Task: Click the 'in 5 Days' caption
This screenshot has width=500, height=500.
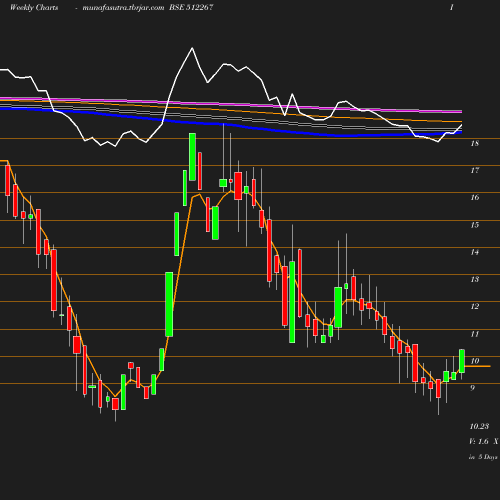Action: pyautogui.click(x=483, y=457)
